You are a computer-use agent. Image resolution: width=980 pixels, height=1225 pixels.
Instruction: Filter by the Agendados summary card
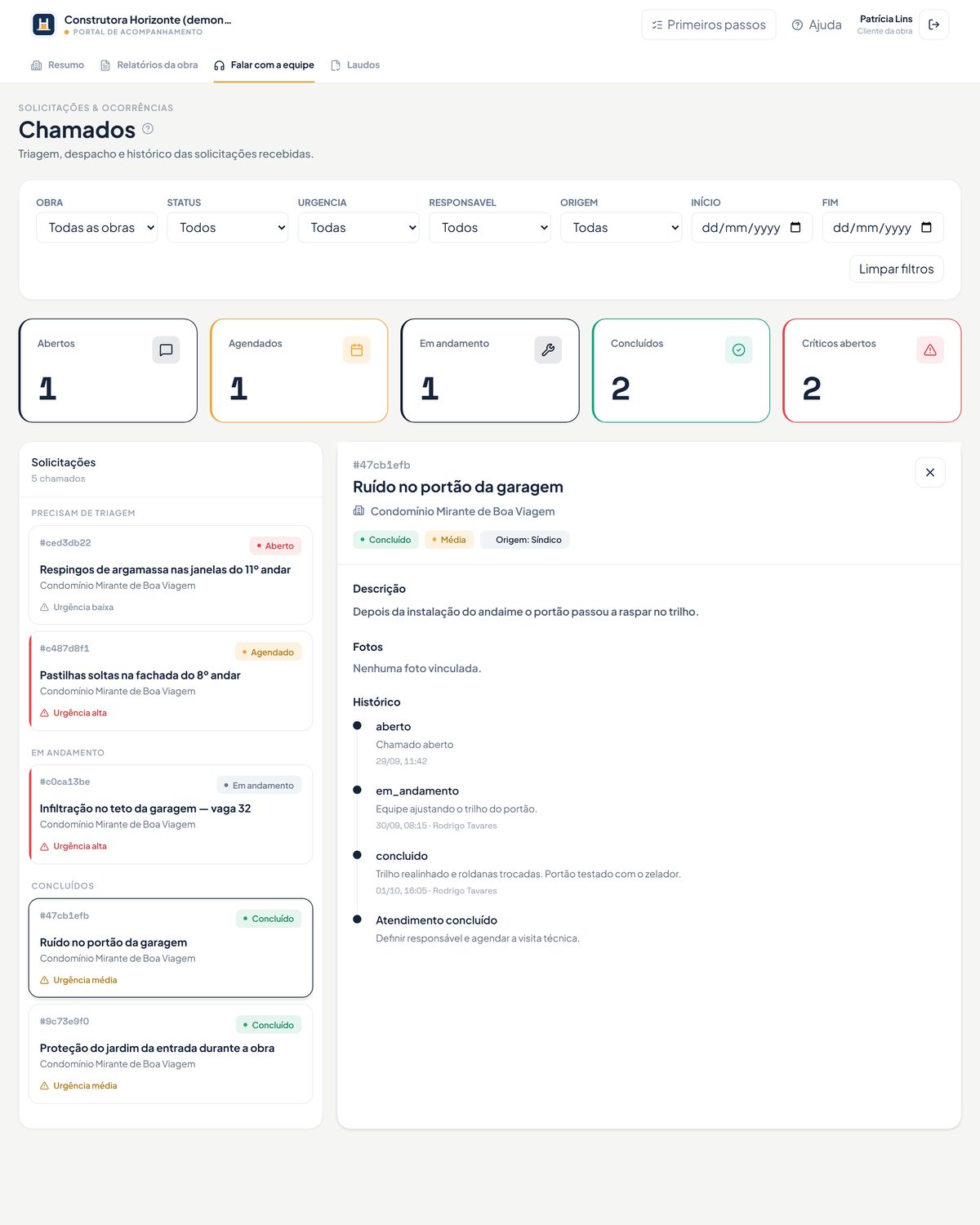[299, 370]
